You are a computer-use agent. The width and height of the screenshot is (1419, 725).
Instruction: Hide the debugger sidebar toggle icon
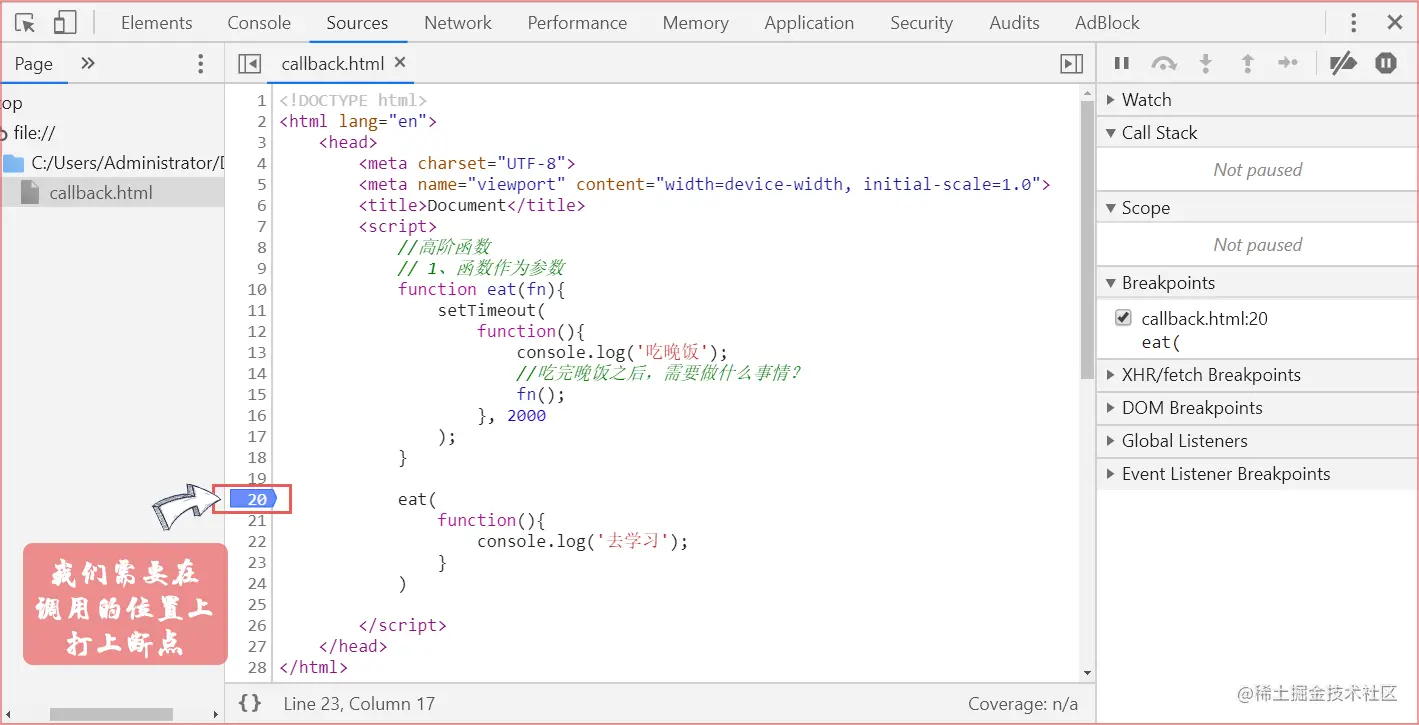1071,64
